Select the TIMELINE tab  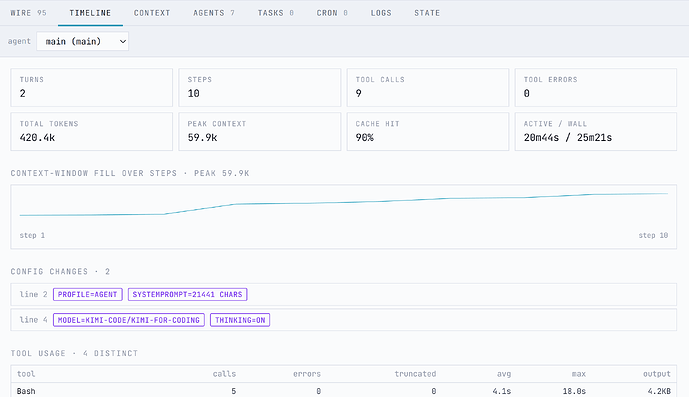click(90, 13)
